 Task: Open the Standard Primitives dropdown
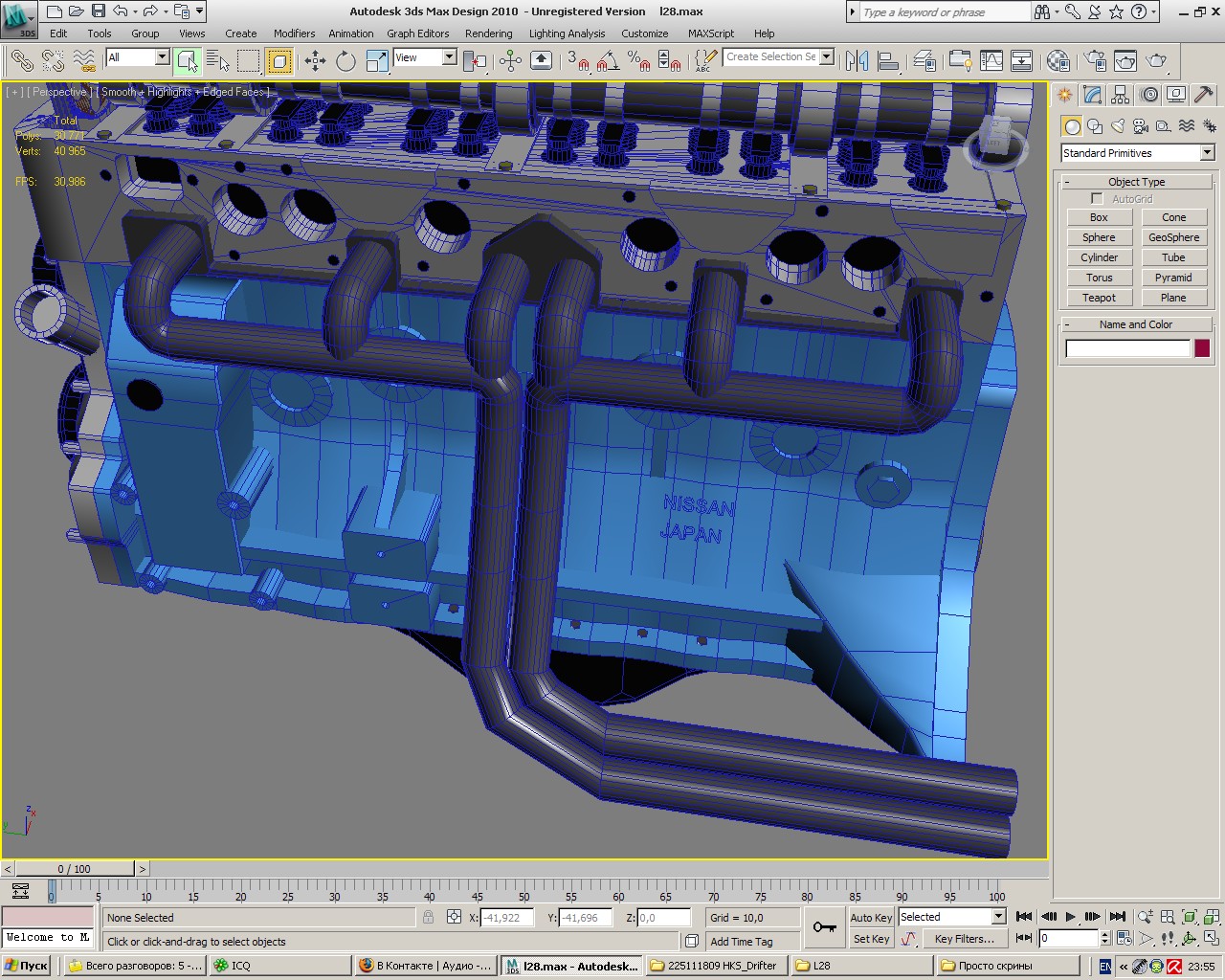click(1137, 153)
